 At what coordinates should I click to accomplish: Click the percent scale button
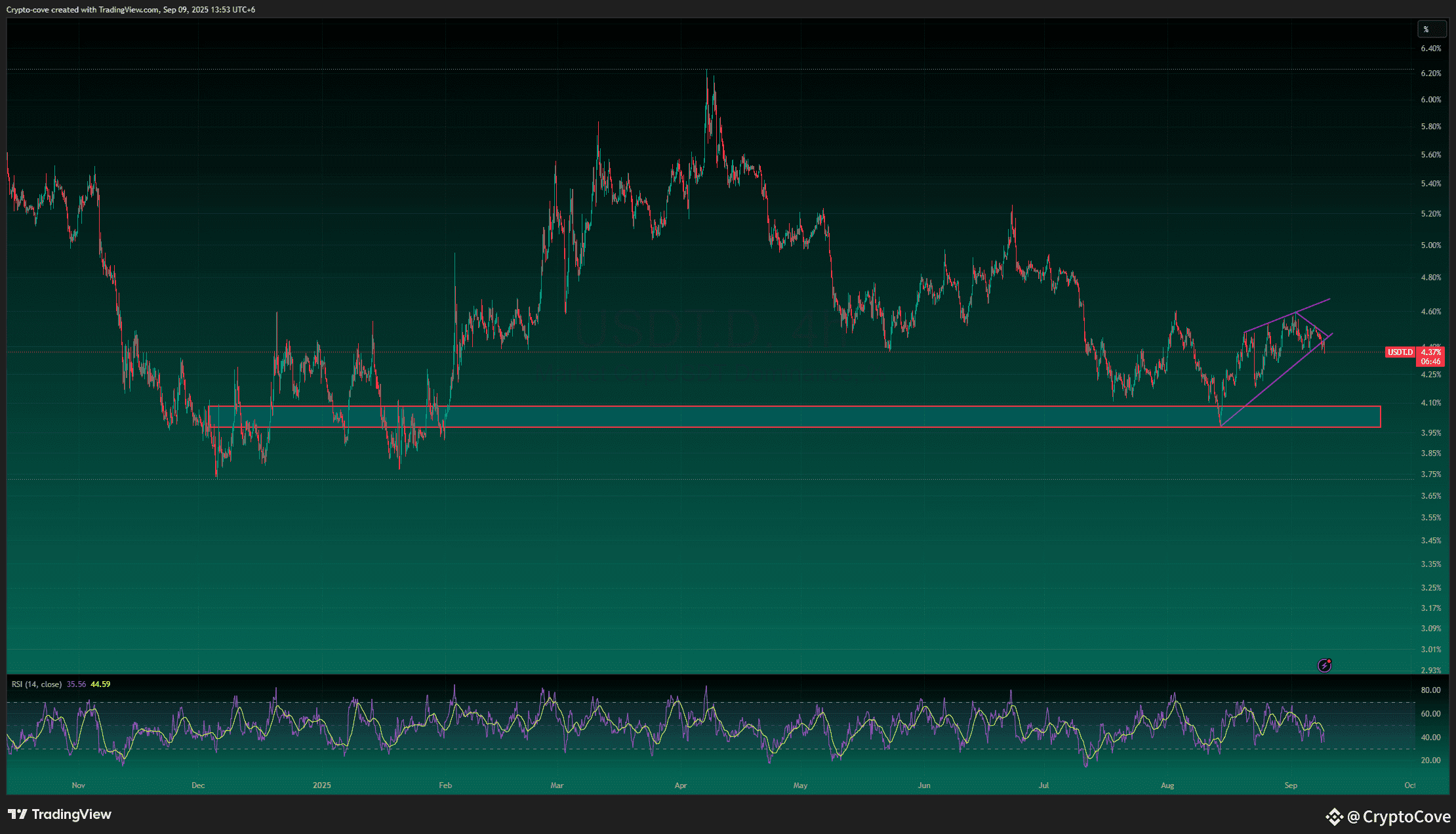(x=1431, y=29)
